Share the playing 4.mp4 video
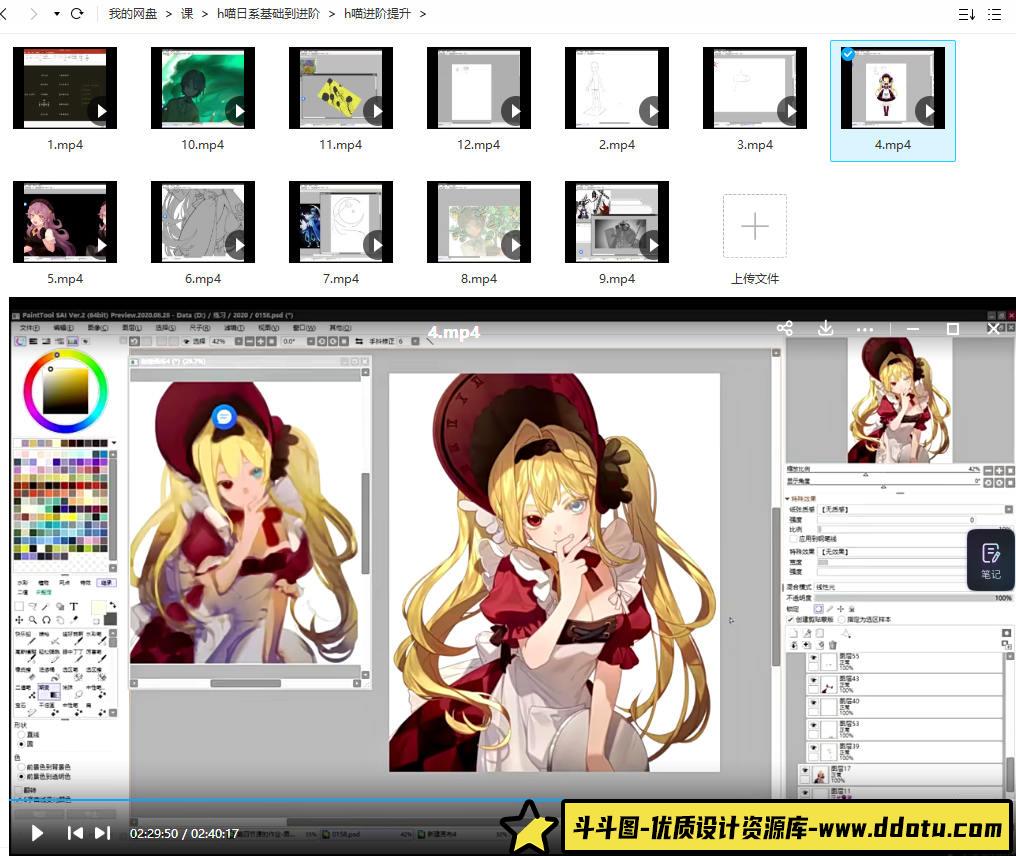 tap(785, 329)
